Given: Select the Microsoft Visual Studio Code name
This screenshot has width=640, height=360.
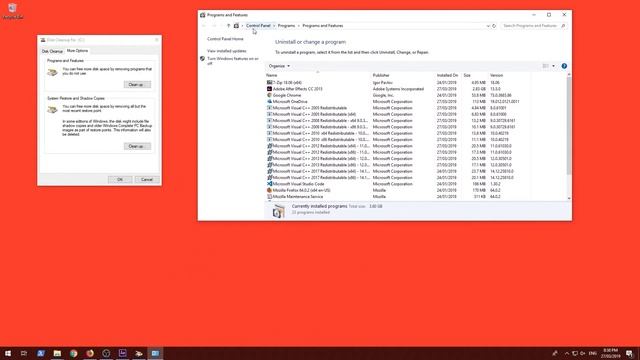Looking at the screenshot, I should tap(298, 184).
